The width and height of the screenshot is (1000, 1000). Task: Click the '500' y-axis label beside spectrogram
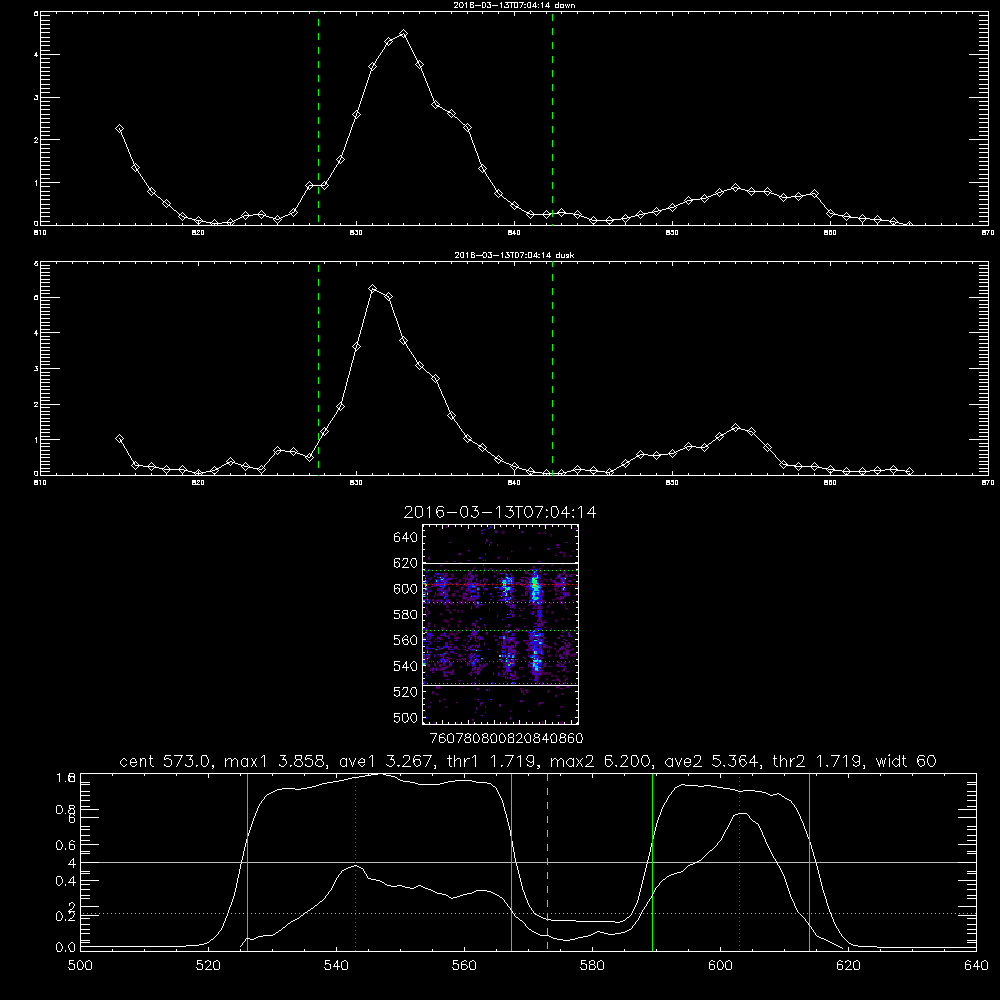pyautogui.click(x=406, y=717)
